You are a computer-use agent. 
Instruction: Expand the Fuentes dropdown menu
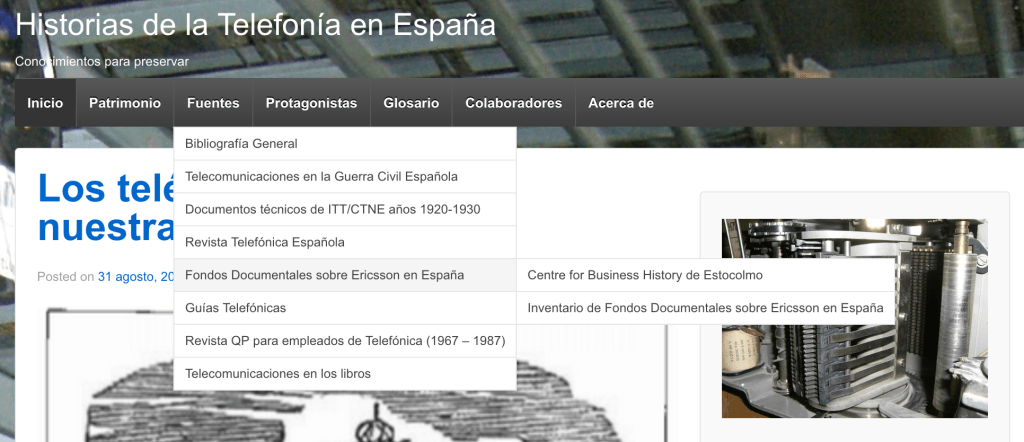tap(213, 103)
